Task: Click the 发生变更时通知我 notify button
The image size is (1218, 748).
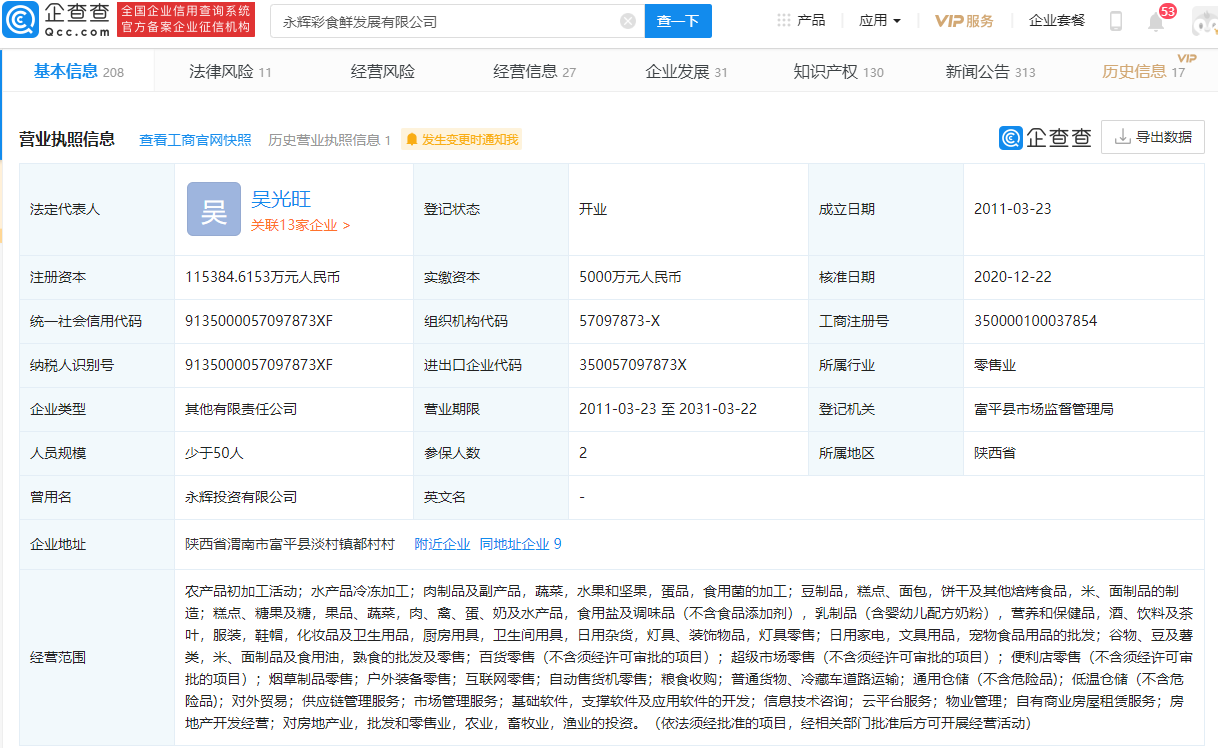Action: 461,140
